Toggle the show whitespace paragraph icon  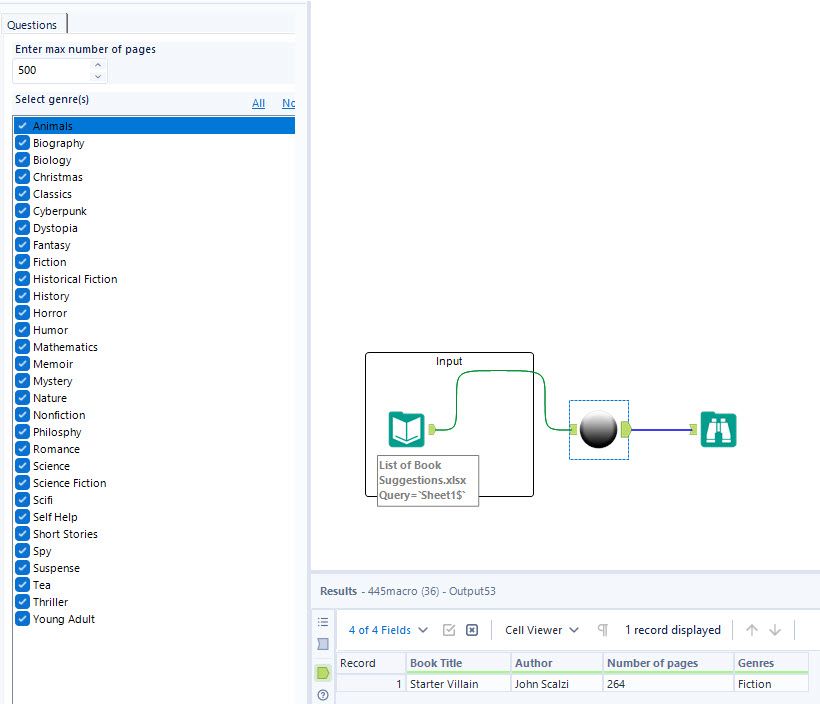click(x=603, y=630)
